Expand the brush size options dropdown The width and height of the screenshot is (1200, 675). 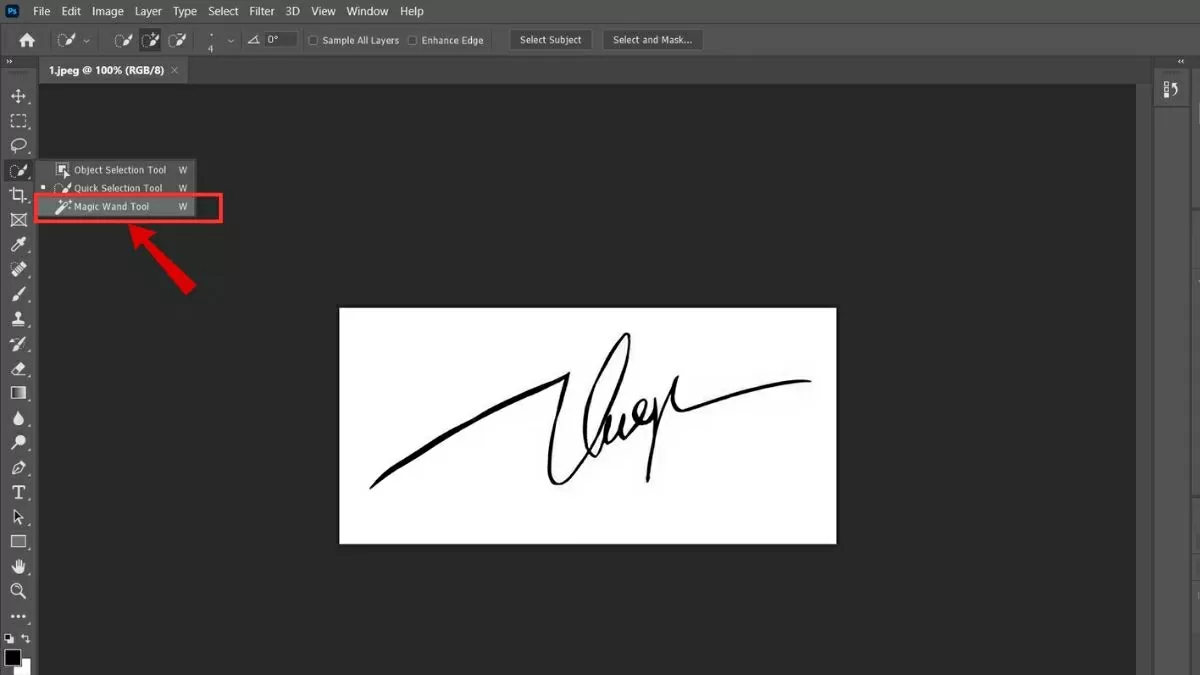coord(231,41)
